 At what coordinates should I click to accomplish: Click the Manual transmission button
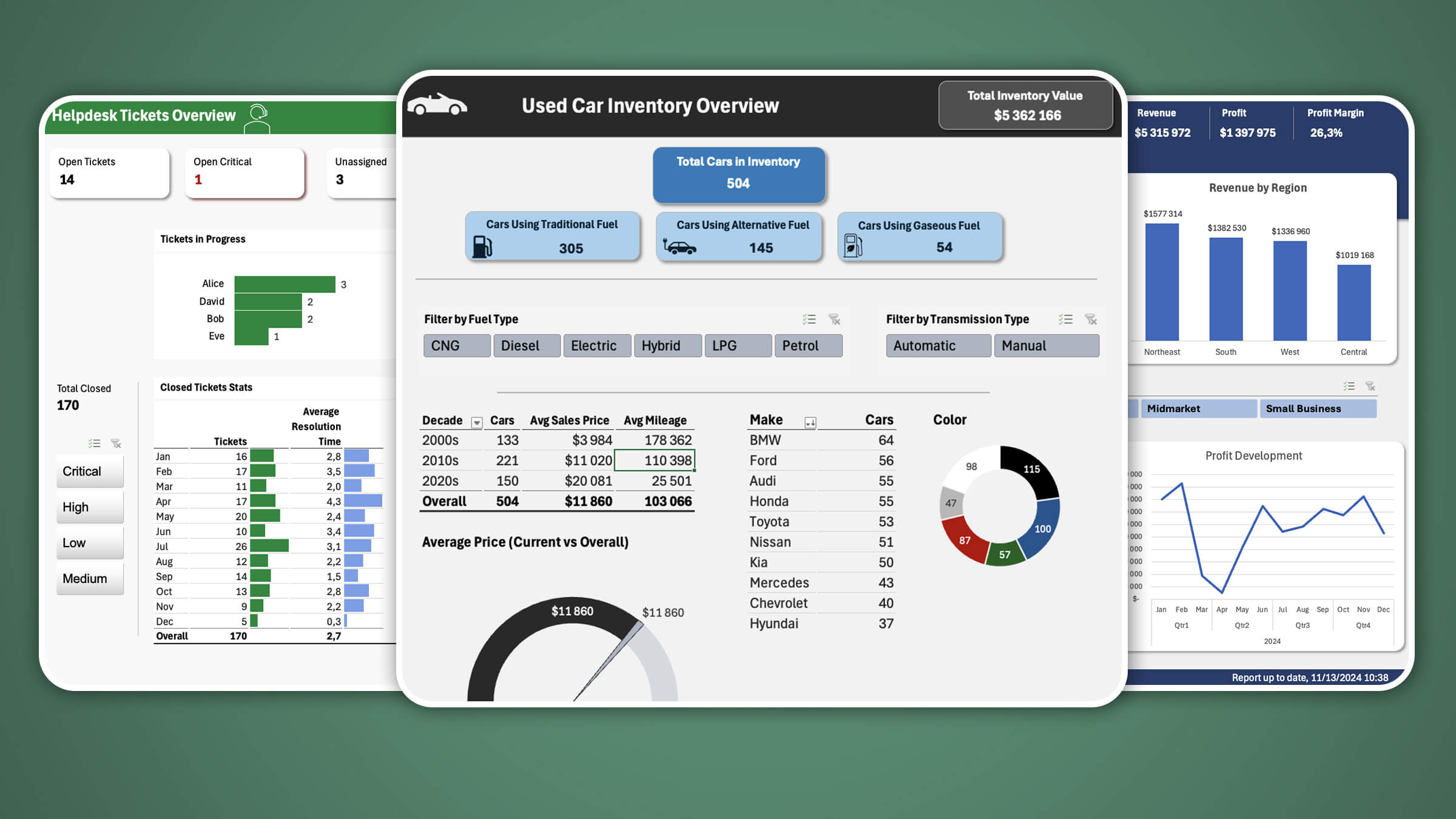(x=1046, y=346)
